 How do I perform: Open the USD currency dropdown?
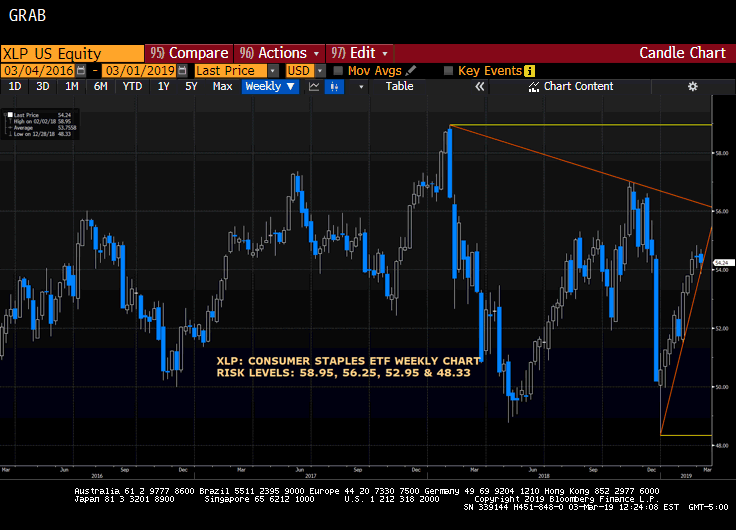click(320, 71)
